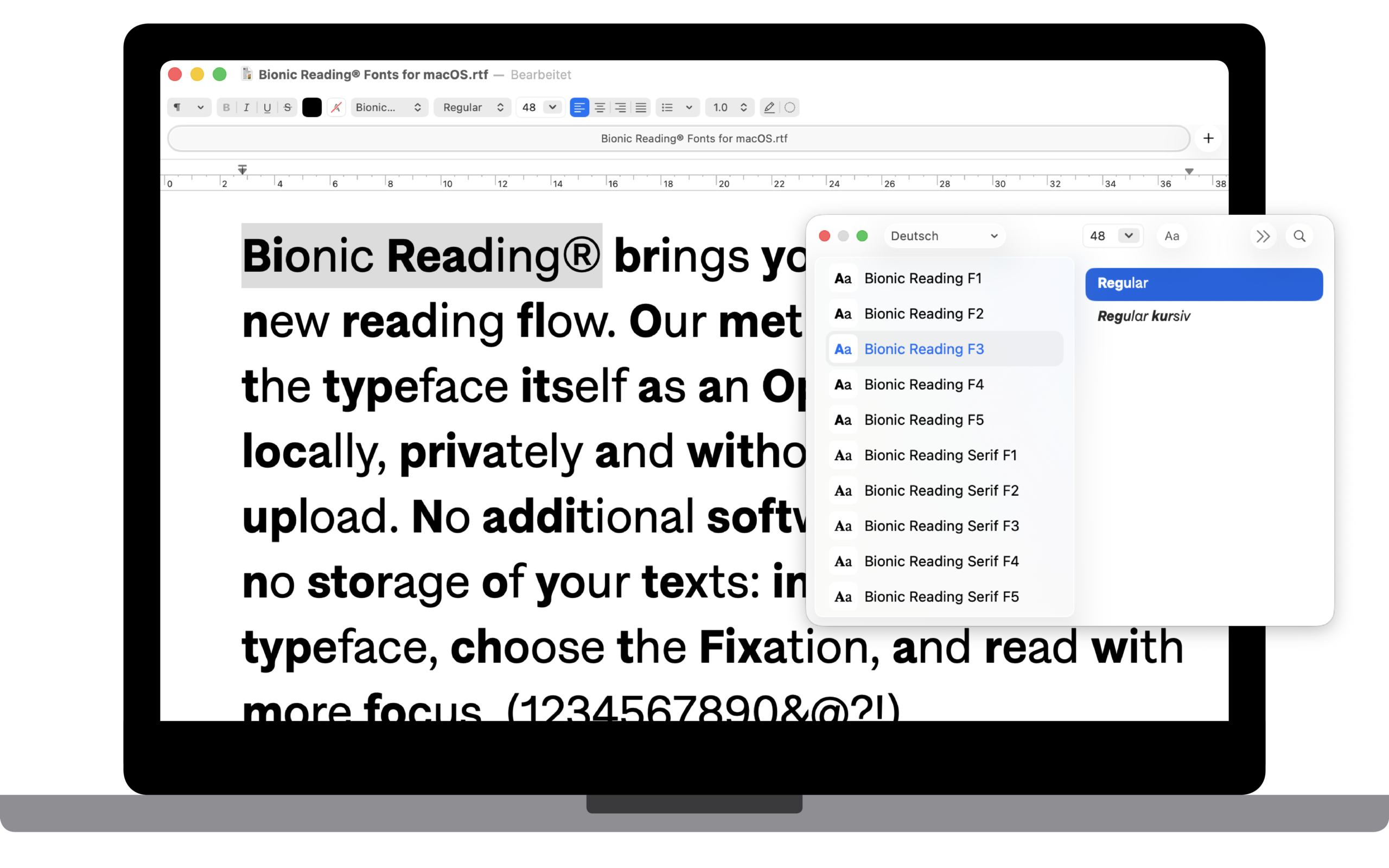Select Bionic Reading Serif F5 font
The width and height of the screenshot is (1389, 868).
coord(944,597)
